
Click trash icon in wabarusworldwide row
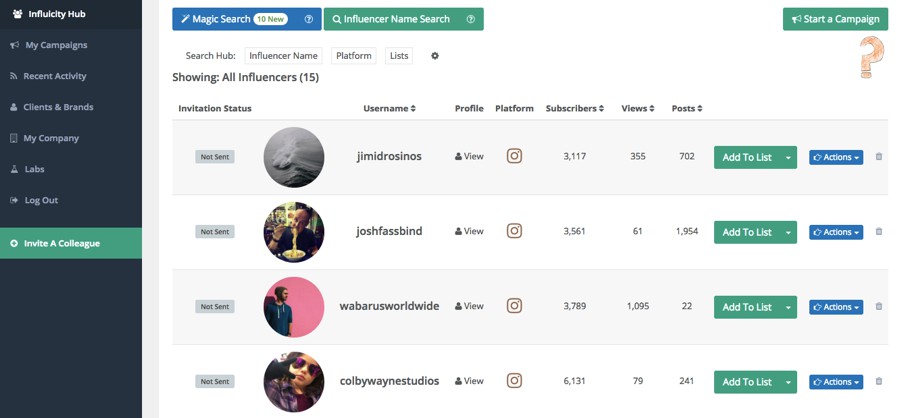pos(879,306)
